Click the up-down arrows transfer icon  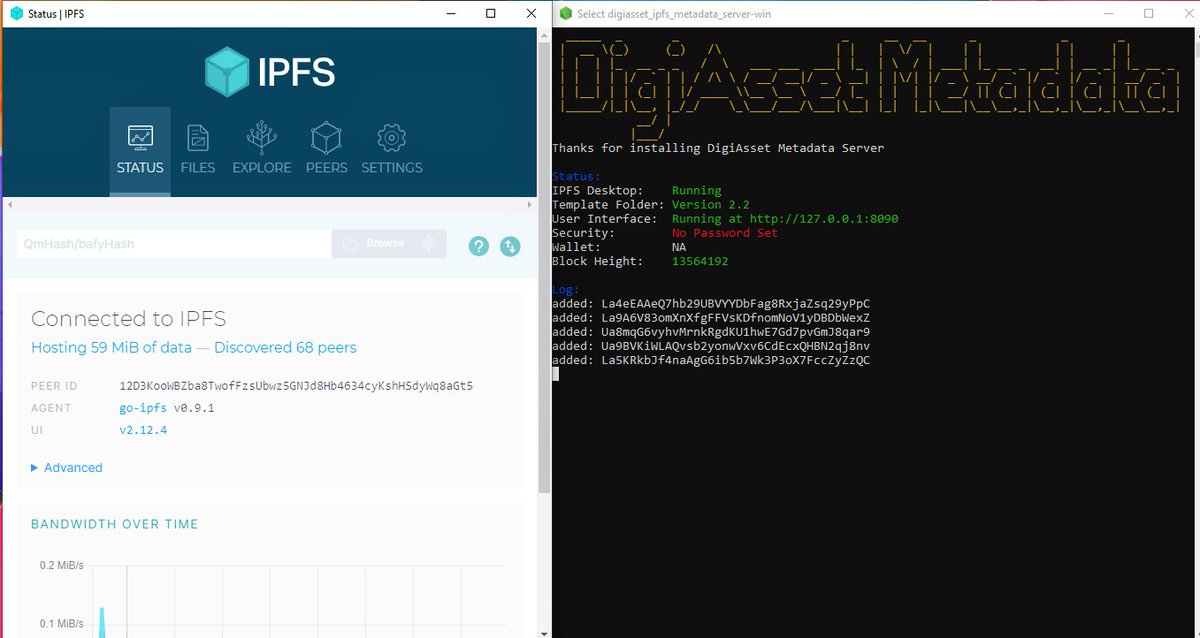[510, 245]
